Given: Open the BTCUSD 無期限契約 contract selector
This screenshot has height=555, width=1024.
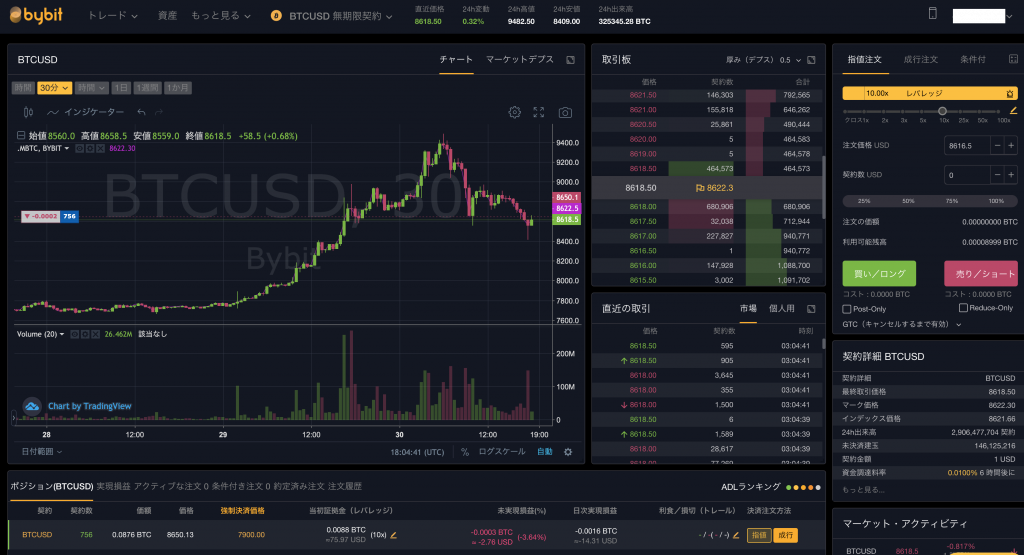Looking at the screenshot, I should coord(340,16).
